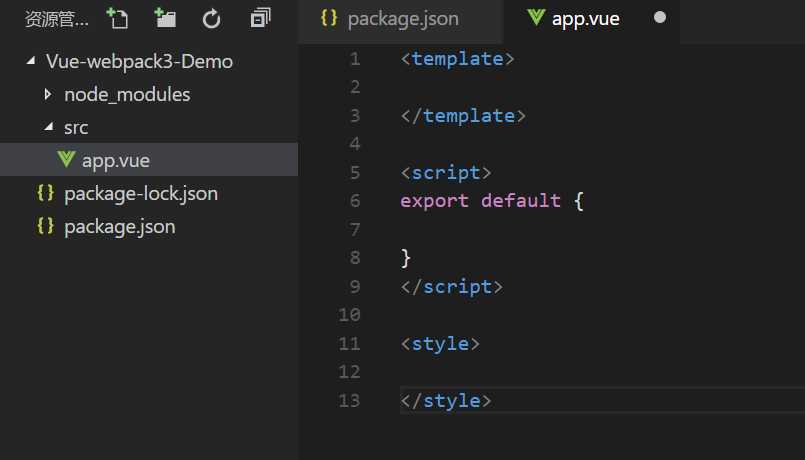Click the 'export default {' code line

click(492, 201)
